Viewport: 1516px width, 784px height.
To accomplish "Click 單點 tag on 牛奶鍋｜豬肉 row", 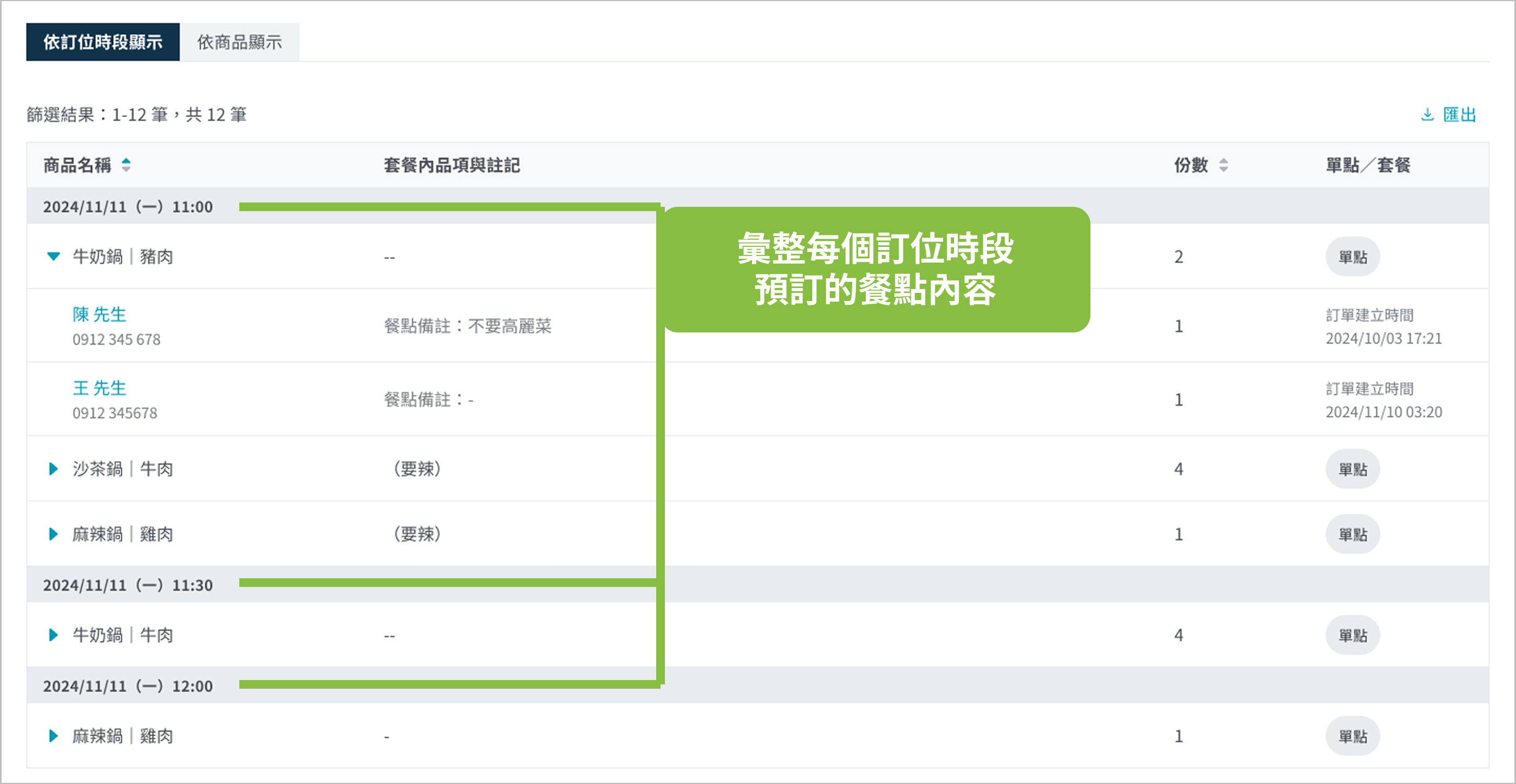I will (x=1352, y=257).
